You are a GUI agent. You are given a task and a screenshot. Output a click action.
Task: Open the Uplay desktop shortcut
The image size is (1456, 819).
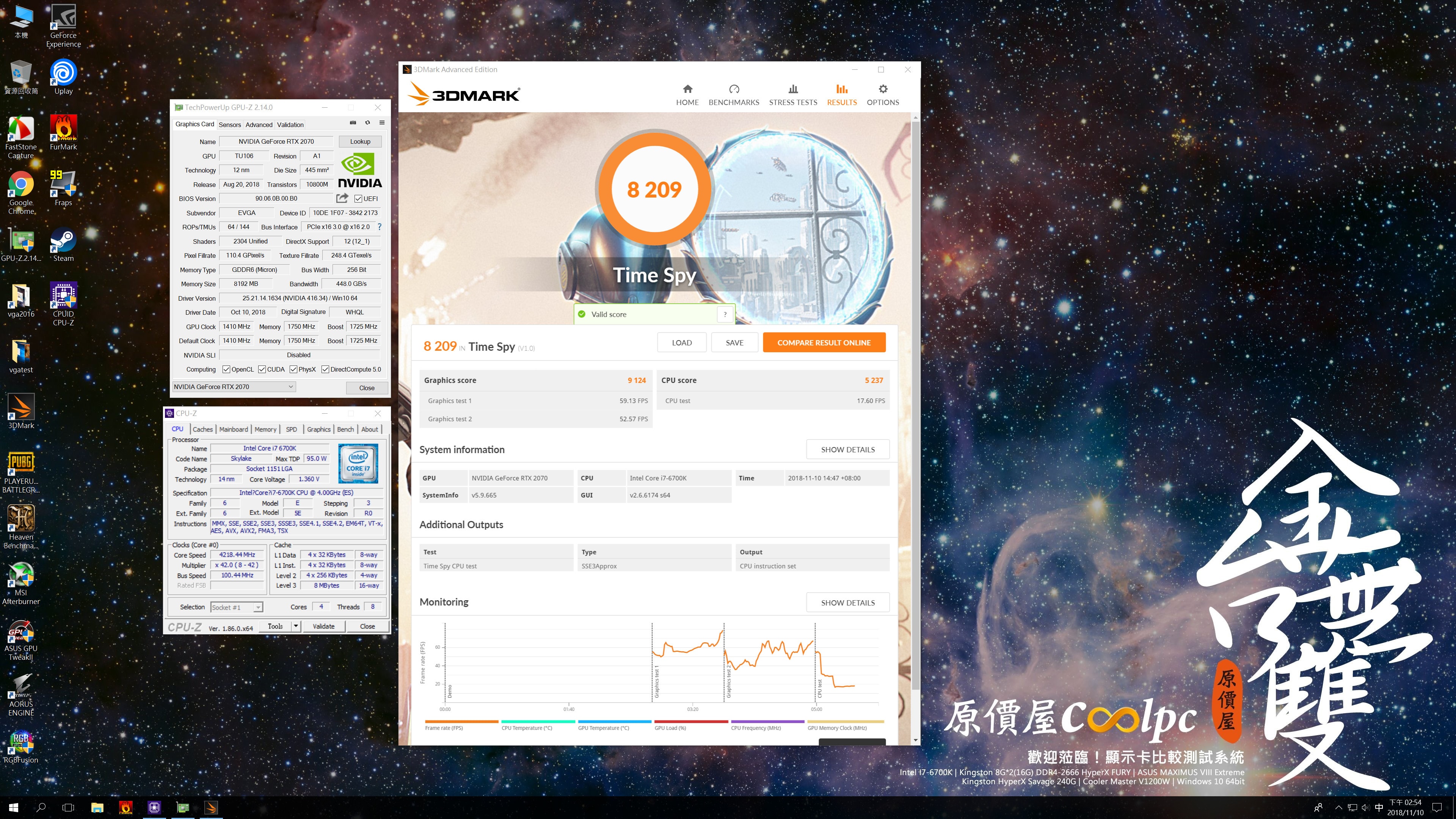tap(63, 76)
